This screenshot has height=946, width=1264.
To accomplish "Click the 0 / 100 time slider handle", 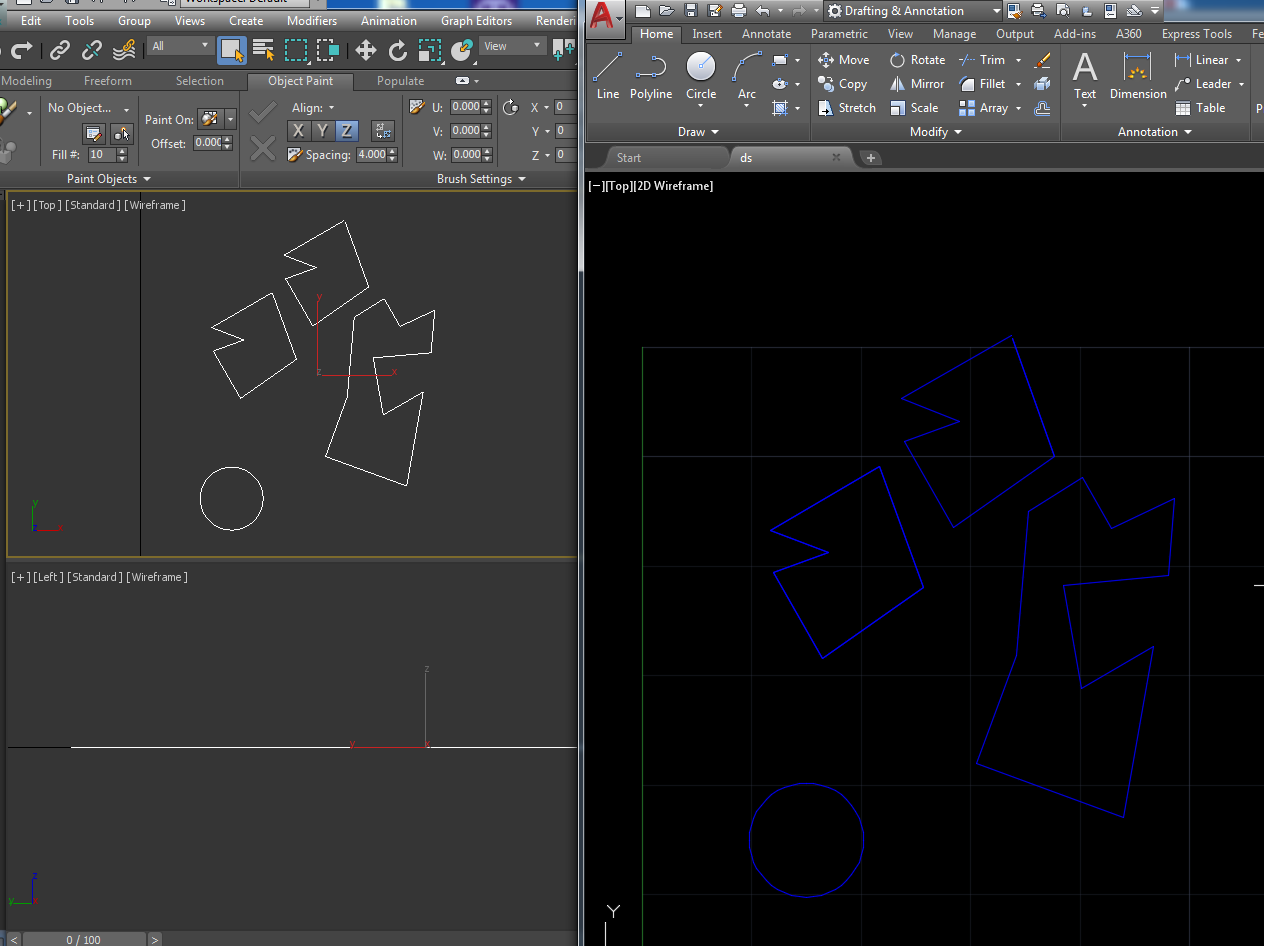I will [x=84, y=940].
